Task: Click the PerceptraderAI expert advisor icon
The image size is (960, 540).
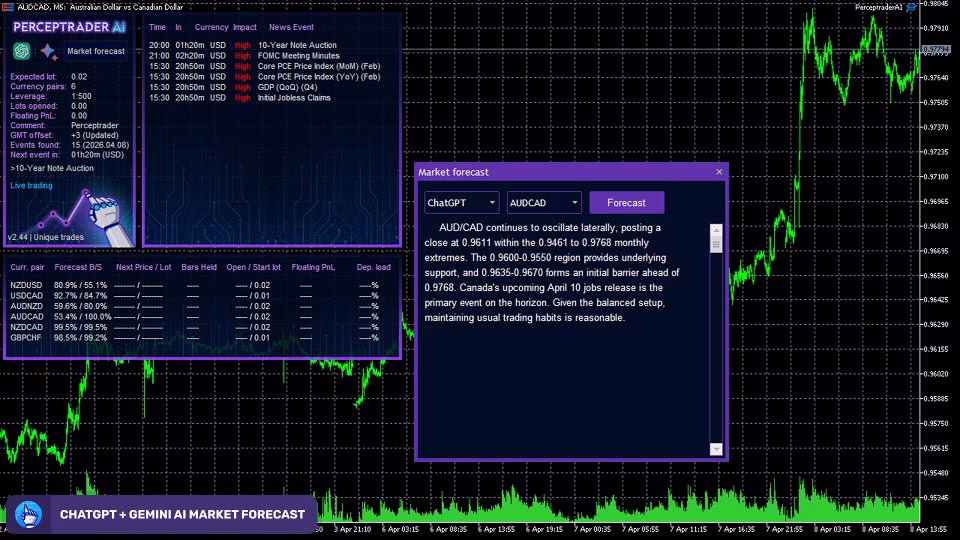Action: tap(911, 7)
